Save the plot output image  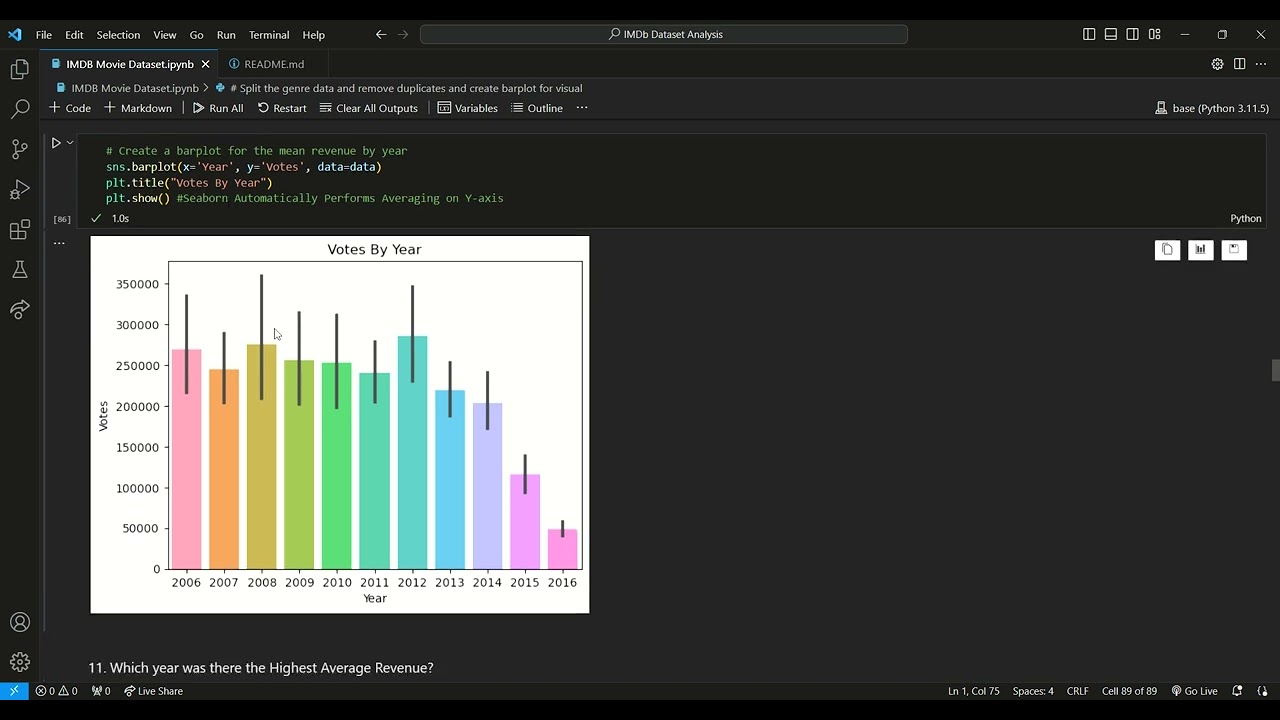pos(1234,250)
